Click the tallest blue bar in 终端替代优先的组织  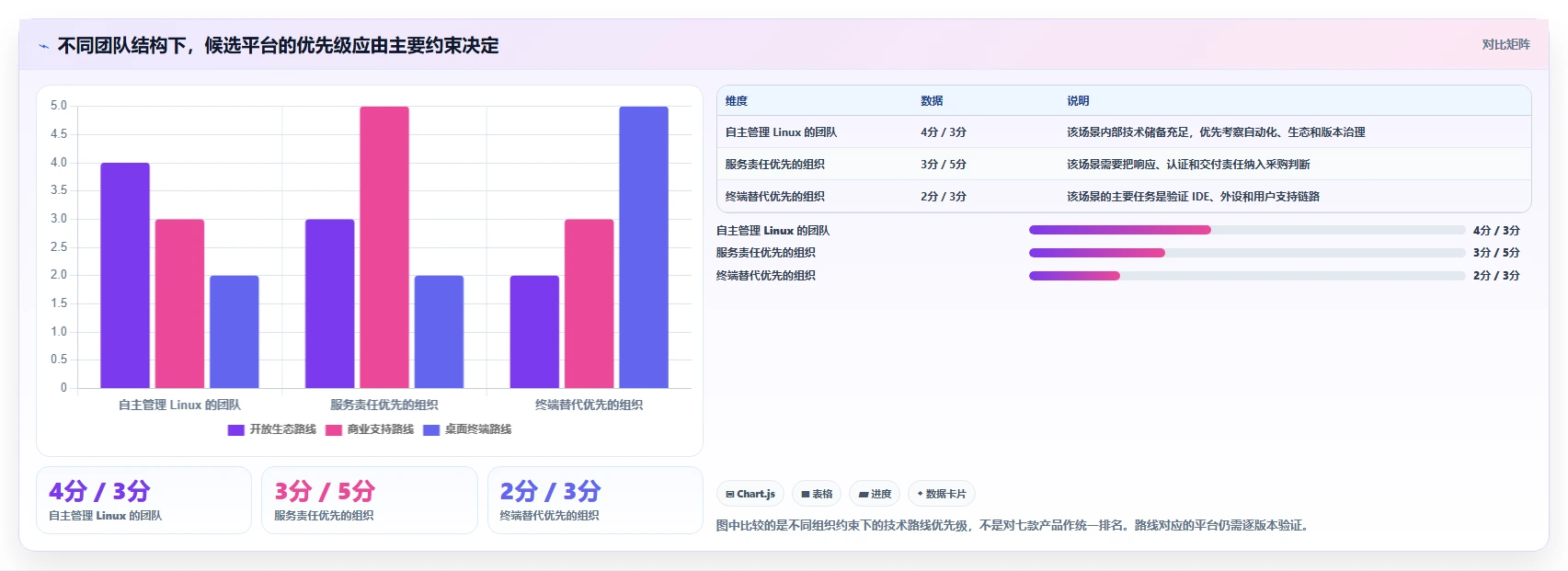[x=644, y=247]
